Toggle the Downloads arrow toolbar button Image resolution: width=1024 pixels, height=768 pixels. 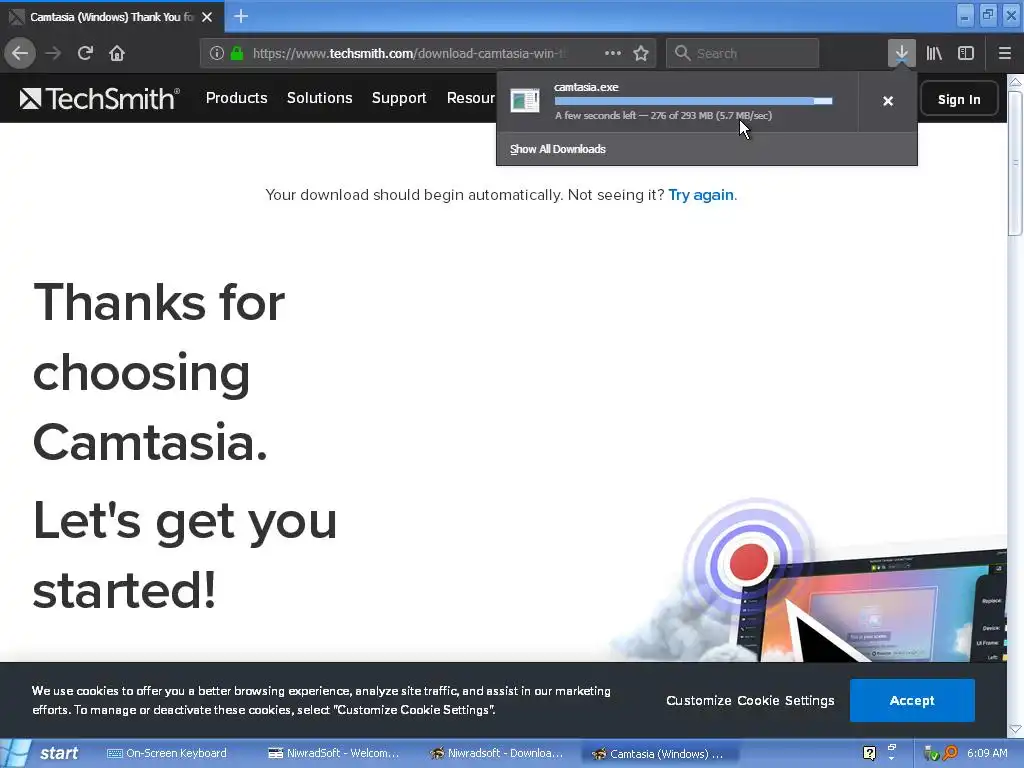pos(901,53)
